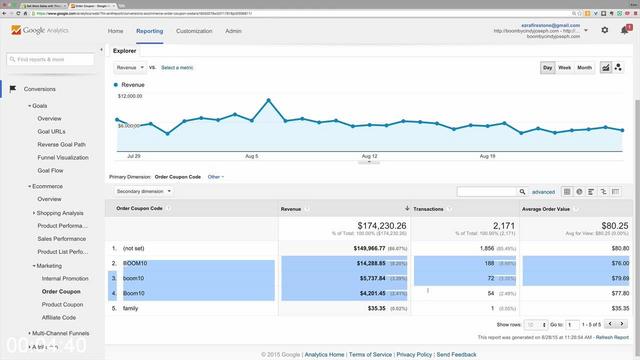Open the settings gear icon

[604, 30]
